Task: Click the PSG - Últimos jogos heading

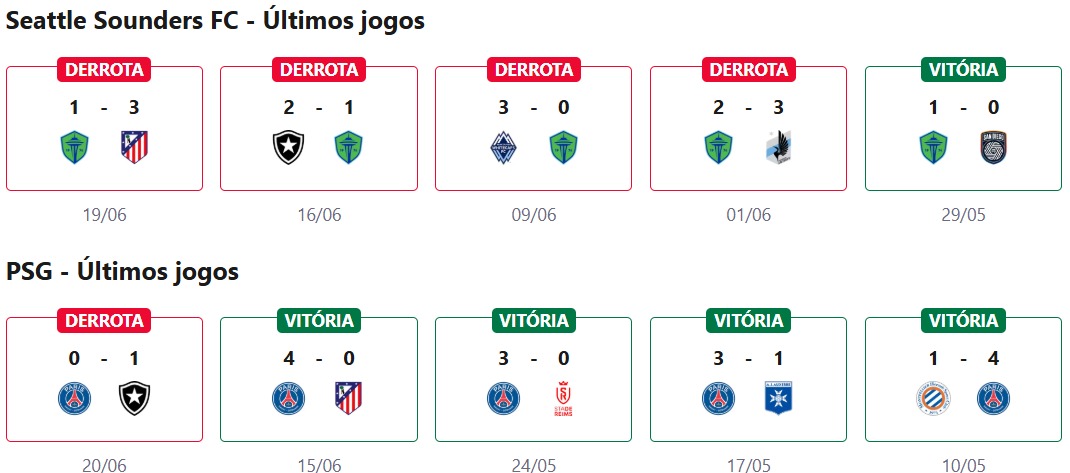Action: (x=122, y=271)
